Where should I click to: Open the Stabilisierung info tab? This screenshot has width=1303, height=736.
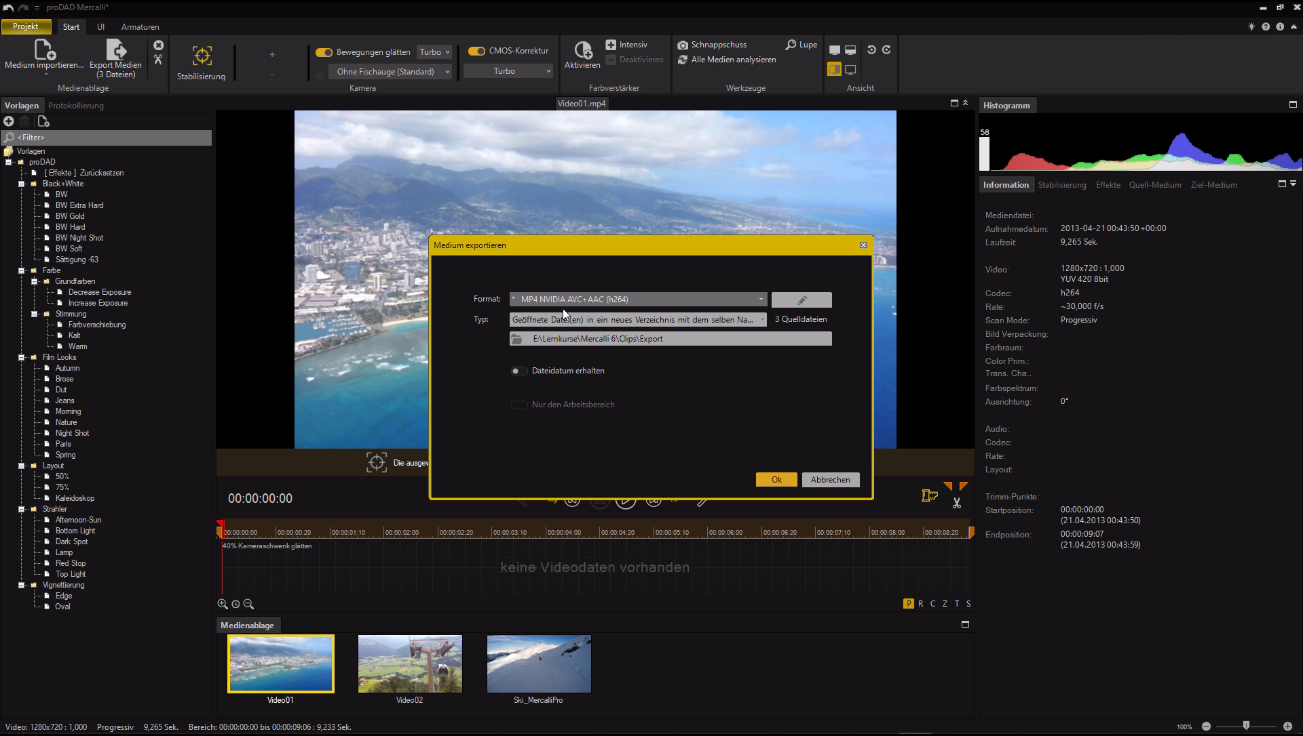[x=1062, y=185]
